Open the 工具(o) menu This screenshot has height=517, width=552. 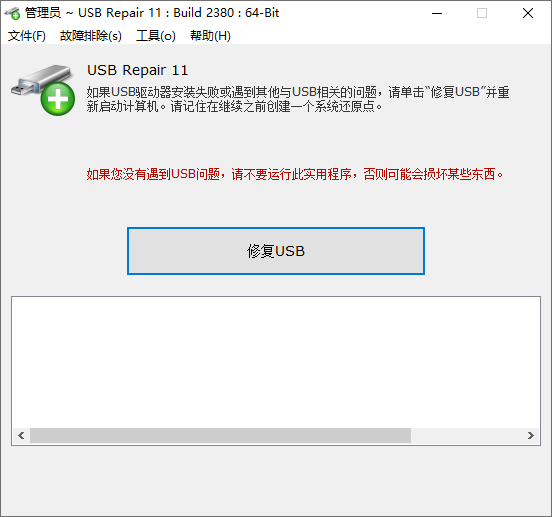click(x=156, y=36)
